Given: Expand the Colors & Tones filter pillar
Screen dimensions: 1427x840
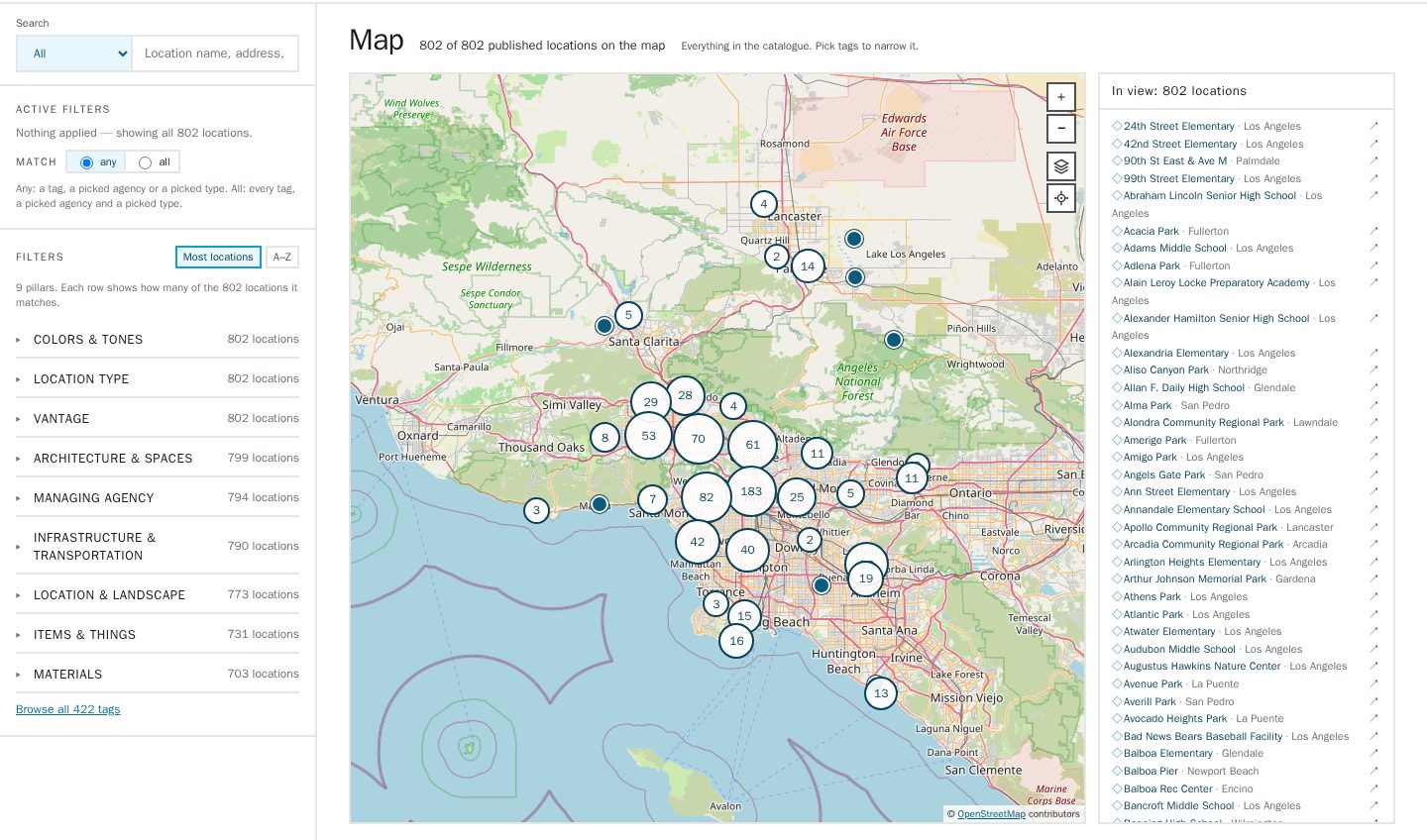Looking at the screenshot, I should (x=158, y=339).
